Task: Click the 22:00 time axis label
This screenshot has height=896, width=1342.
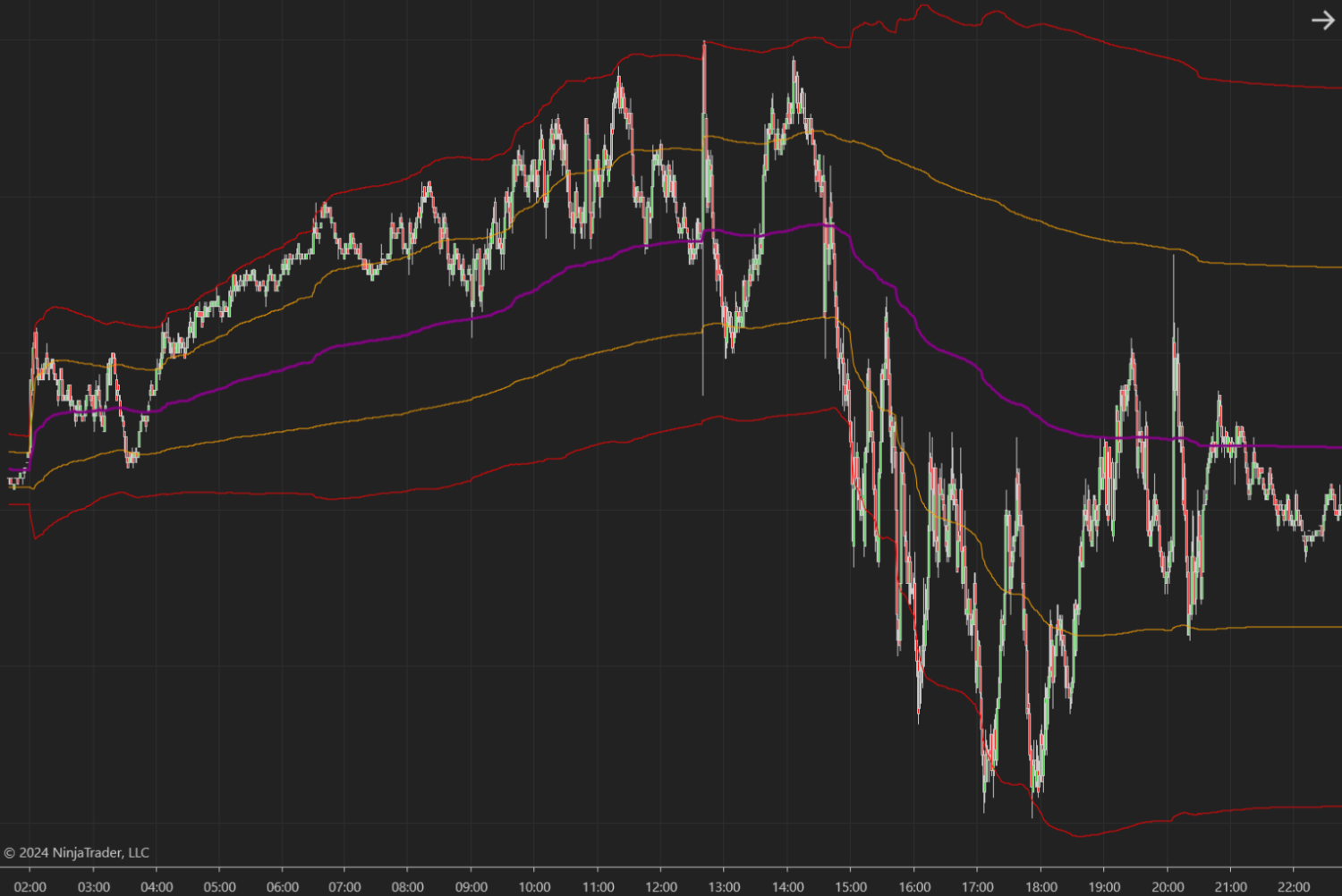Action: coord(1295,886)
